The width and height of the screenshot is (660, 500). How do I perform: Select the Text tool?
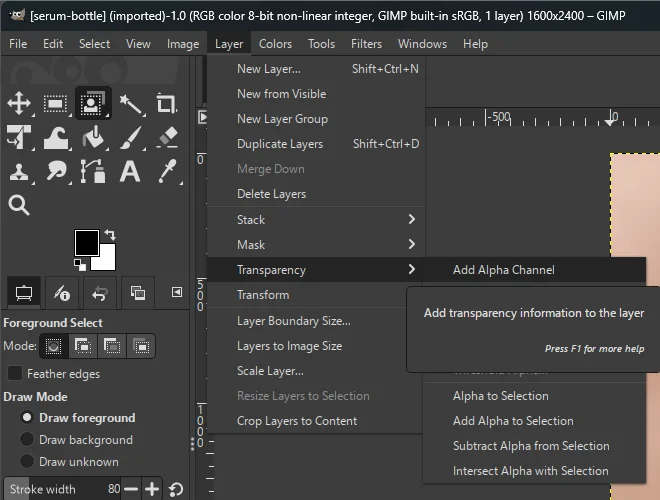click(130, 172)
